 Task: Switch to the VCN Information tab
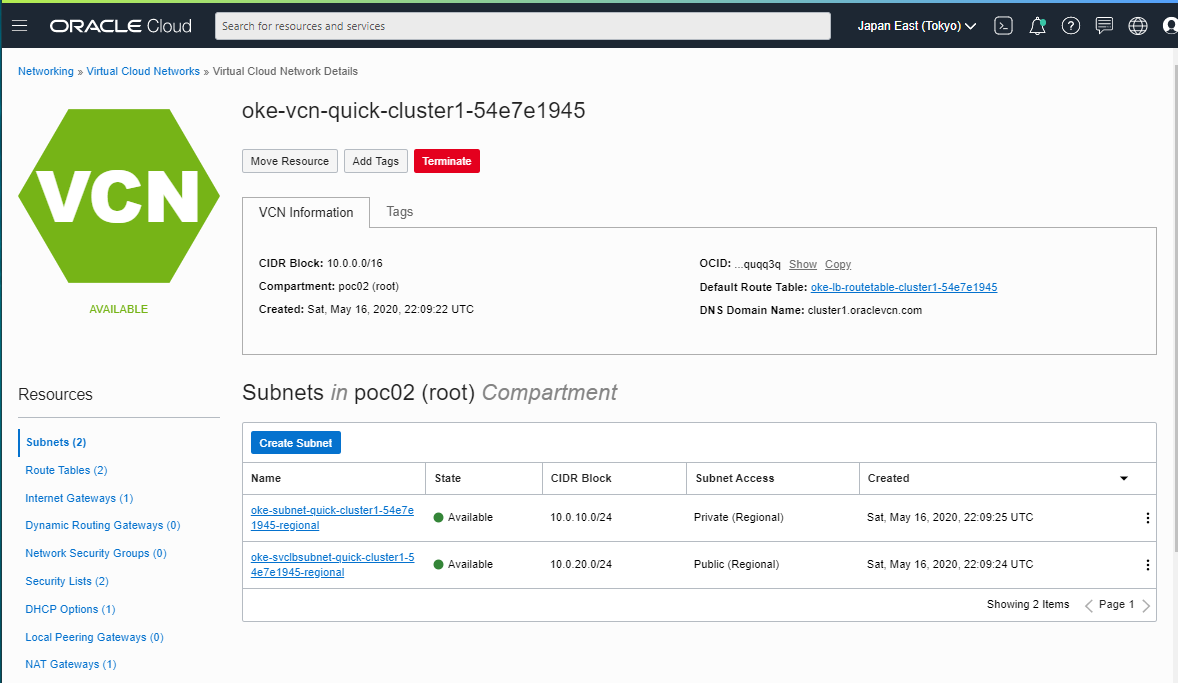tap(306, 213)
